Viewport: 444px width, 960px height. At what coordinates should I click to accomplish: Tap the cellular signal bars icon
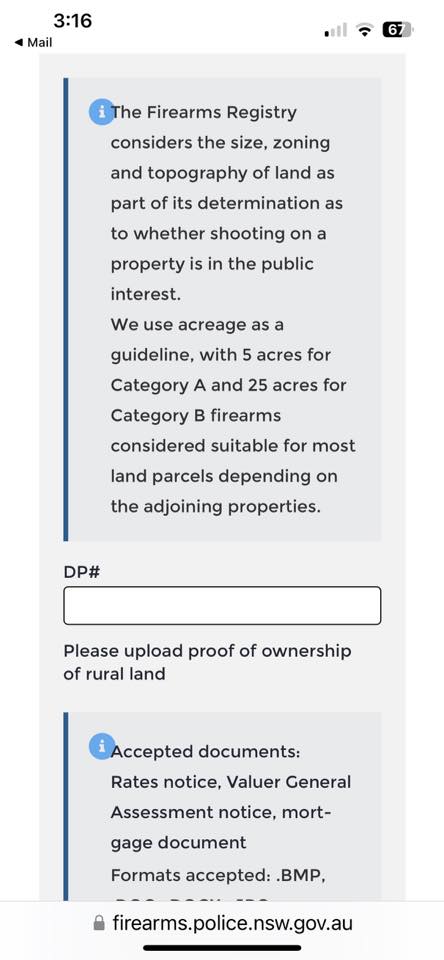coord(336,29)
